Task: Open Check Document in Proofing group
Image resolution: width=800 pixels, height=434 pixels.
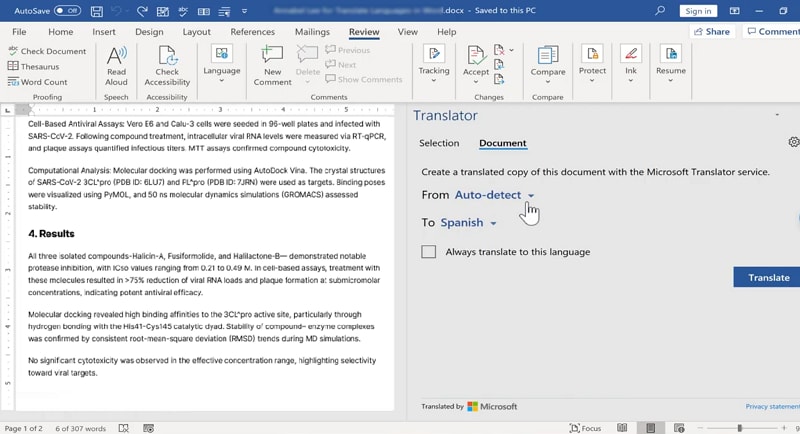Action: 47,51
